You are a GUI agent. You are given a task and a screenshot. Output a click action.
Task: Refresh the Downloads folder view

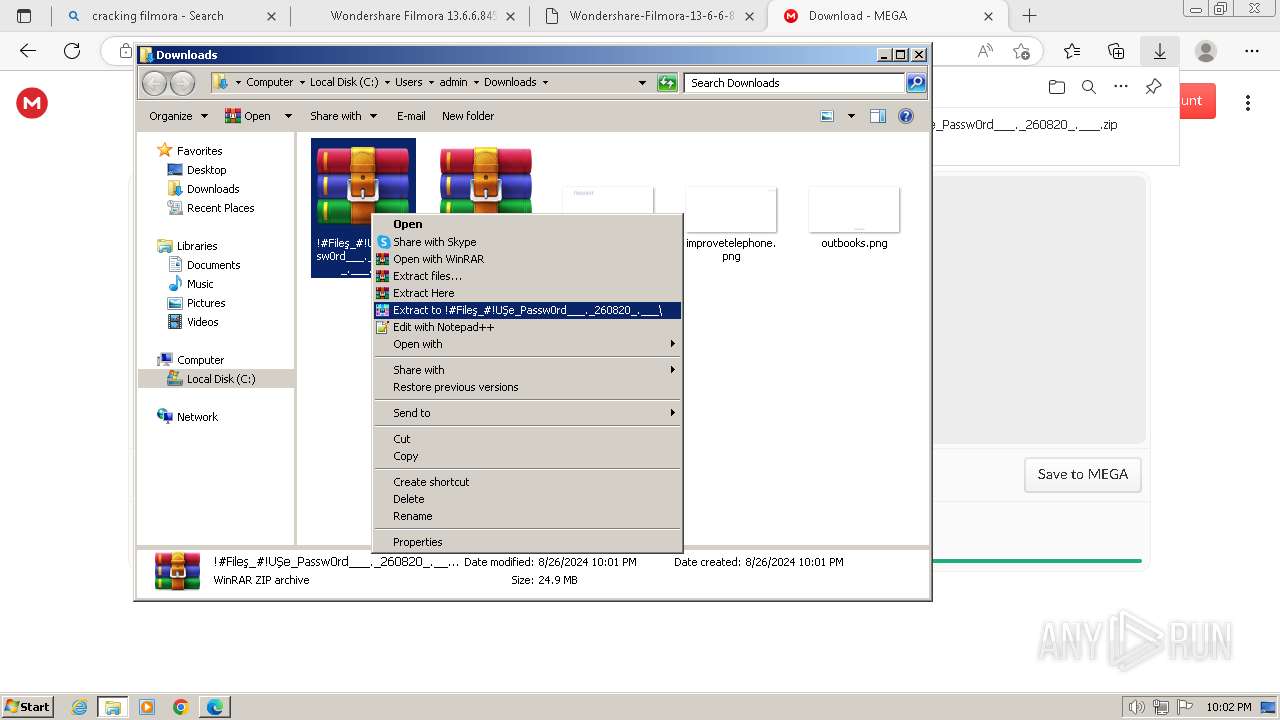(667, 83)
